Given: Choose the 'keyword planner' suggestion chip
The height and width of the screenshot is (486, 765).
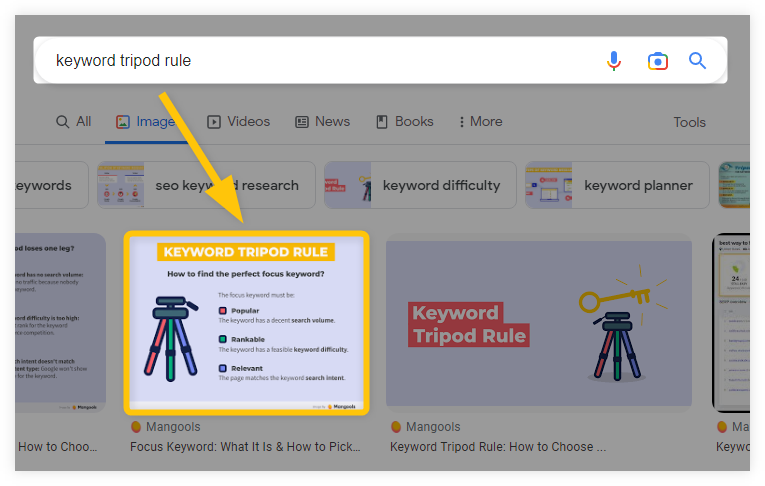Looking at the screenshot, I should click(618, 185).
